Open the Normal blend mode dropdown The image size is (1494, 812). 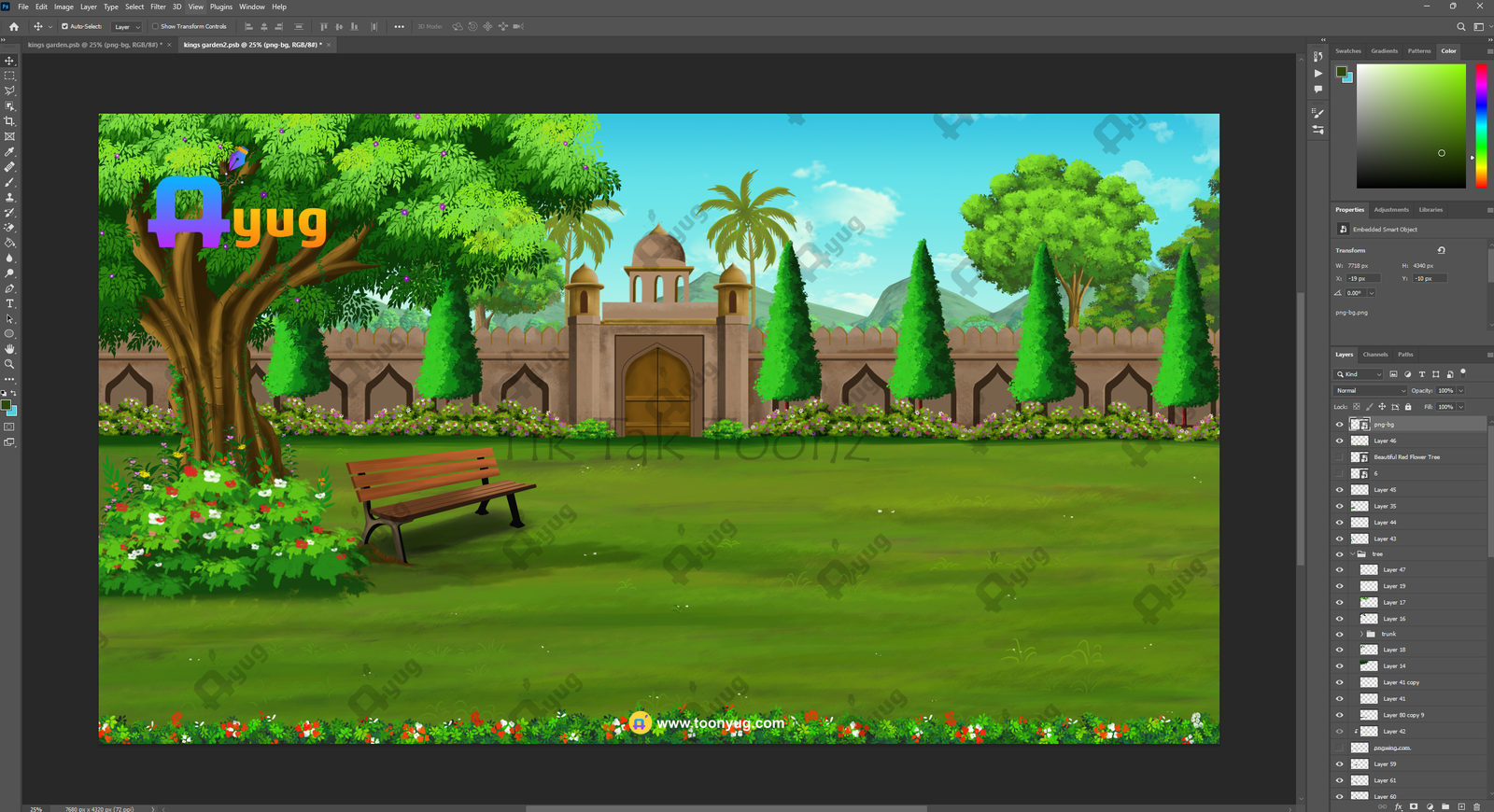tap(1370, 391)
